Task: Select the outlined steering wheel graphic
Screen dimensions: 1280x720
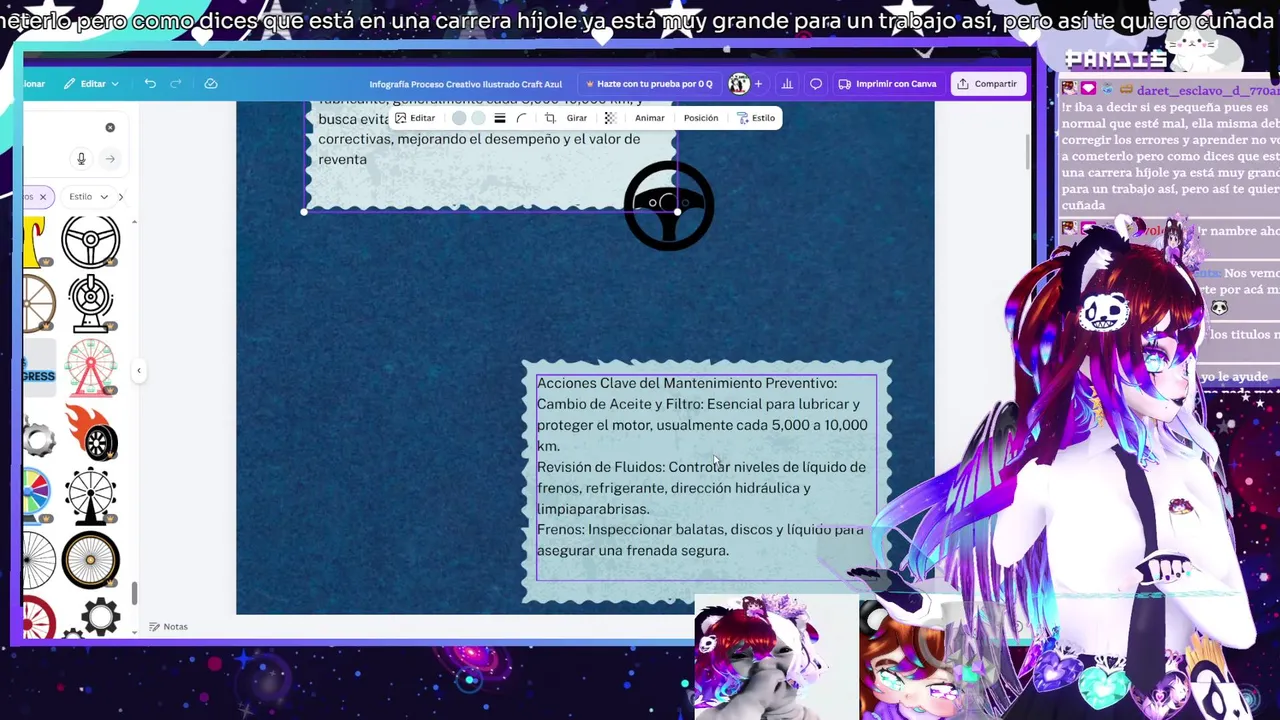Action: coord(91,241)
